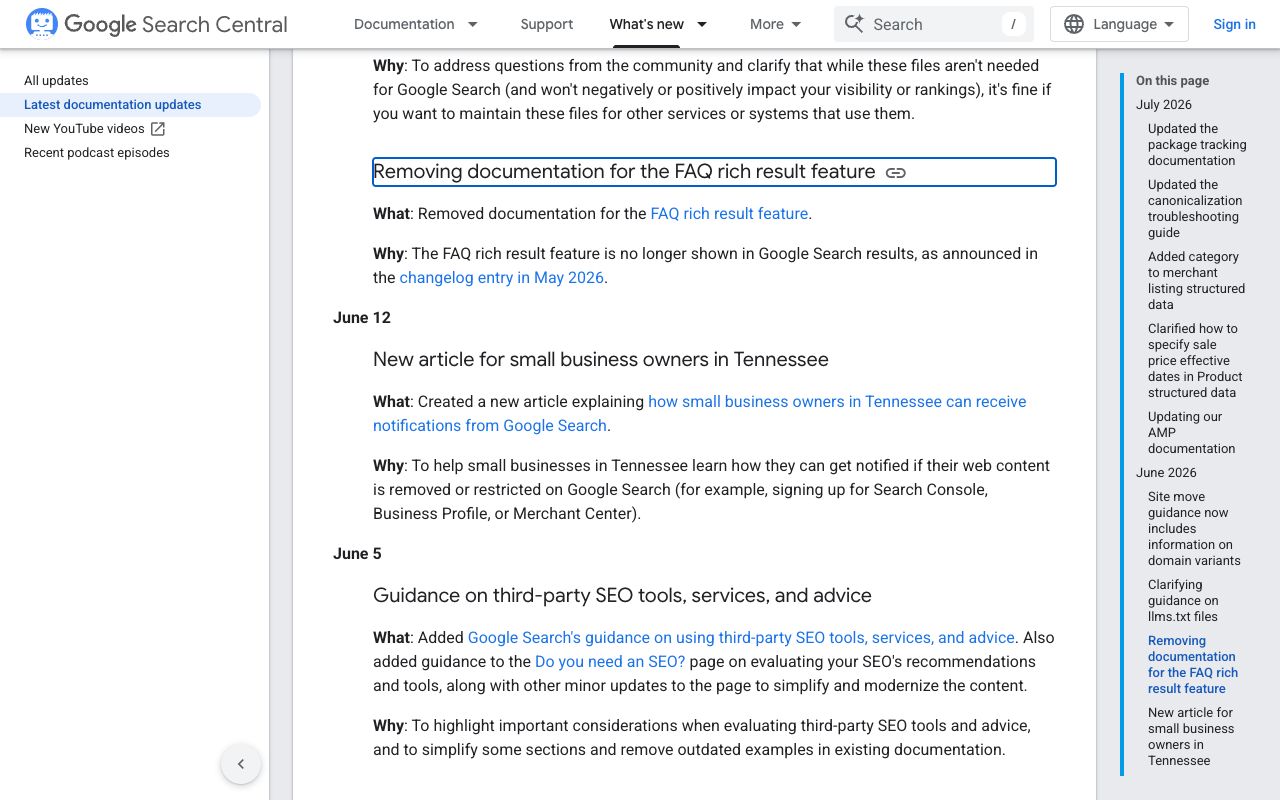Copy link icon beside FAQ rich result heading
Screen dimensions: 1280x800
pyautogui.click(x=896, y=172)
